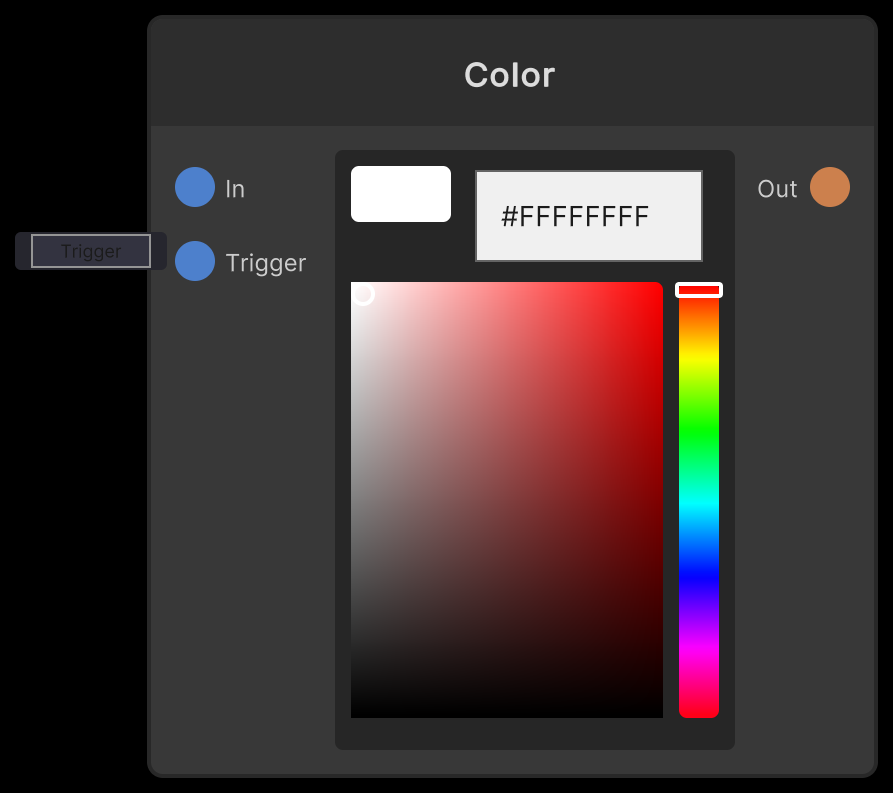Click the hue slider handle at the top
Image resolution: width=893 pixels, height=793 pixels.
(698, 289)
